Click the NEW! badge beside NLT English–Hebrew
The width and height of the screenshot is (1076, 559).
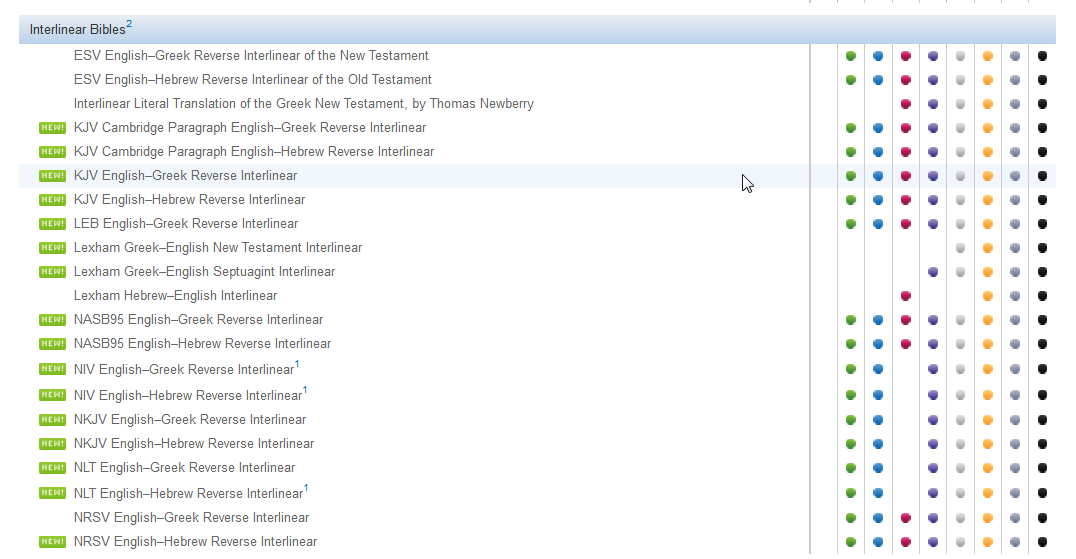[52, 492]
